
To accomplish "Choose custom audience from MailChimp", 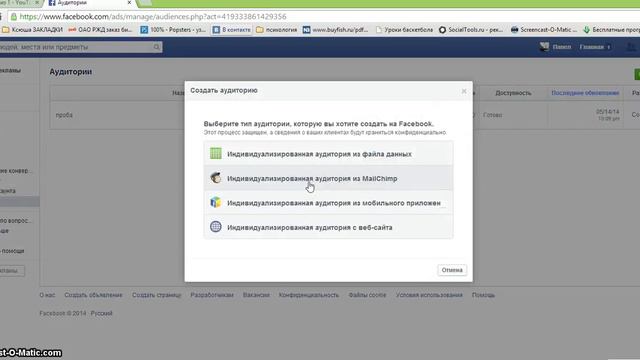I will [328, 178].
